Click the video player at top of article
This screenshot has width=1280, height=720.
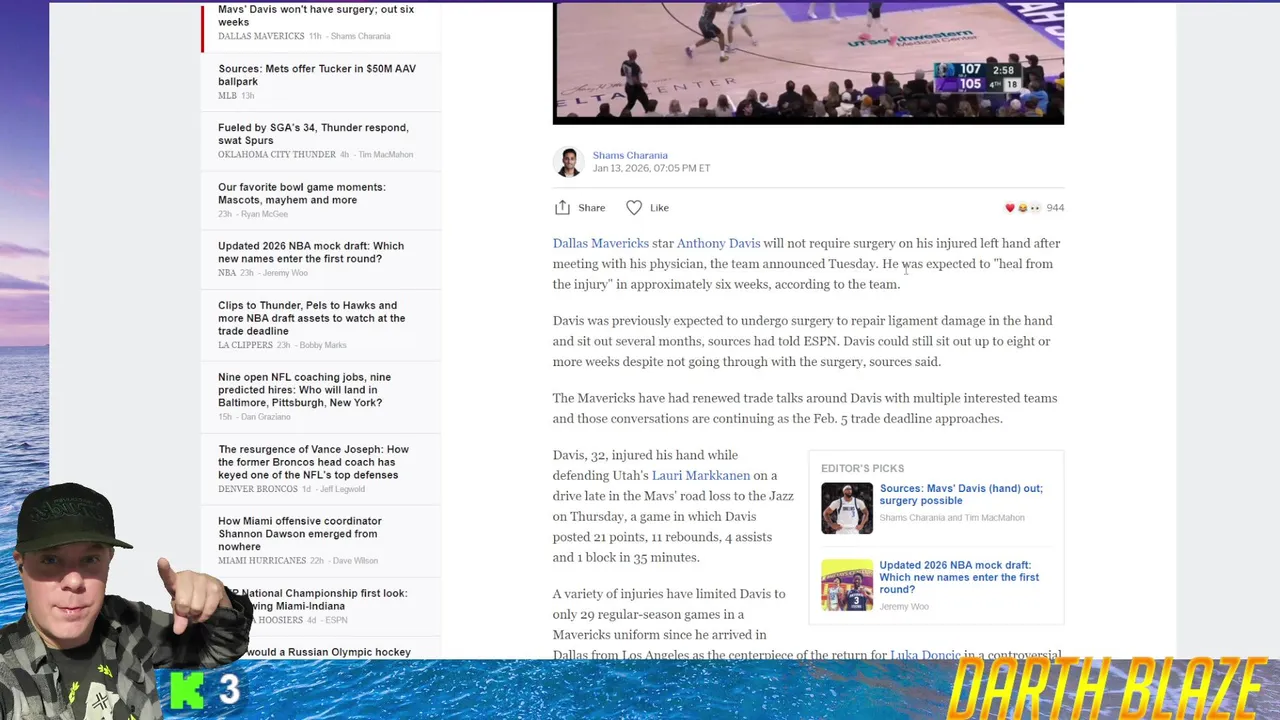click(x=808, y=62)
